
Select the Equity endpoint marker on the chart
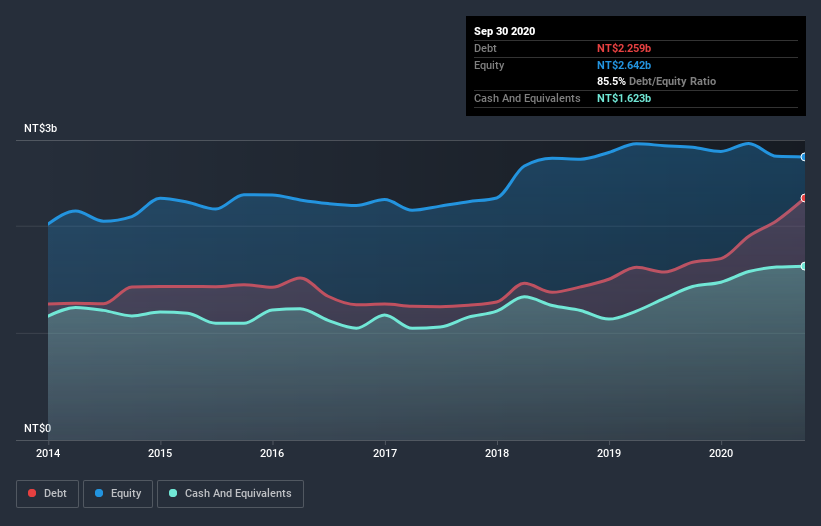[804, 157]
